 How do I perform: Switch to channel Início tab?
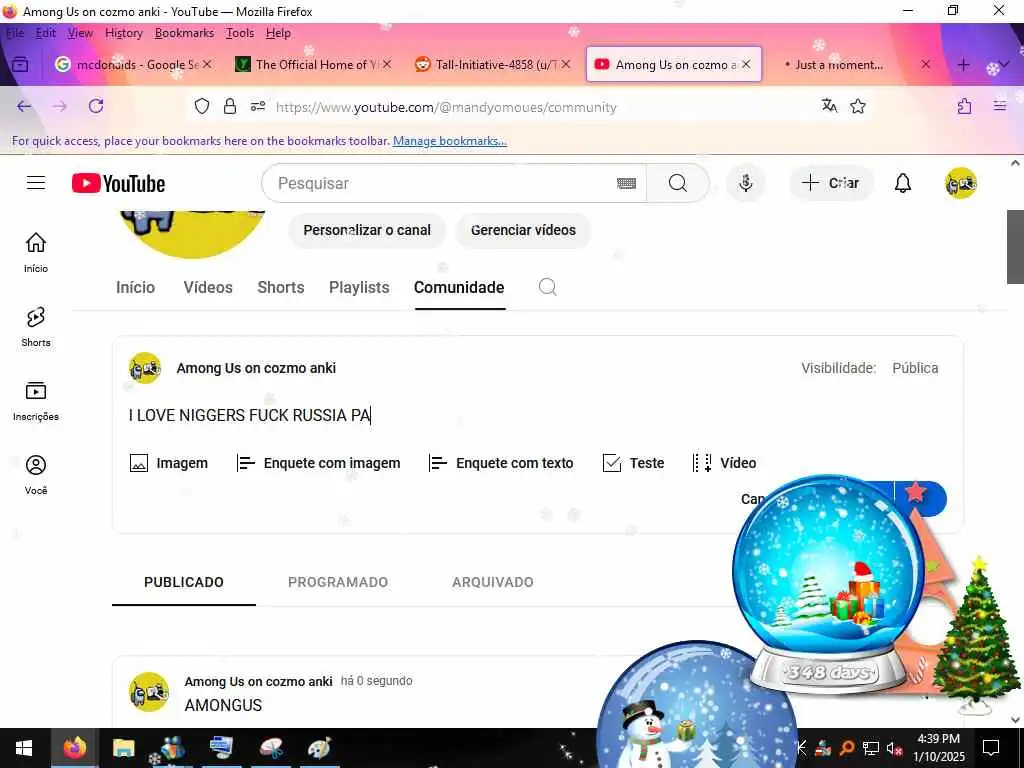click(135, 287)
